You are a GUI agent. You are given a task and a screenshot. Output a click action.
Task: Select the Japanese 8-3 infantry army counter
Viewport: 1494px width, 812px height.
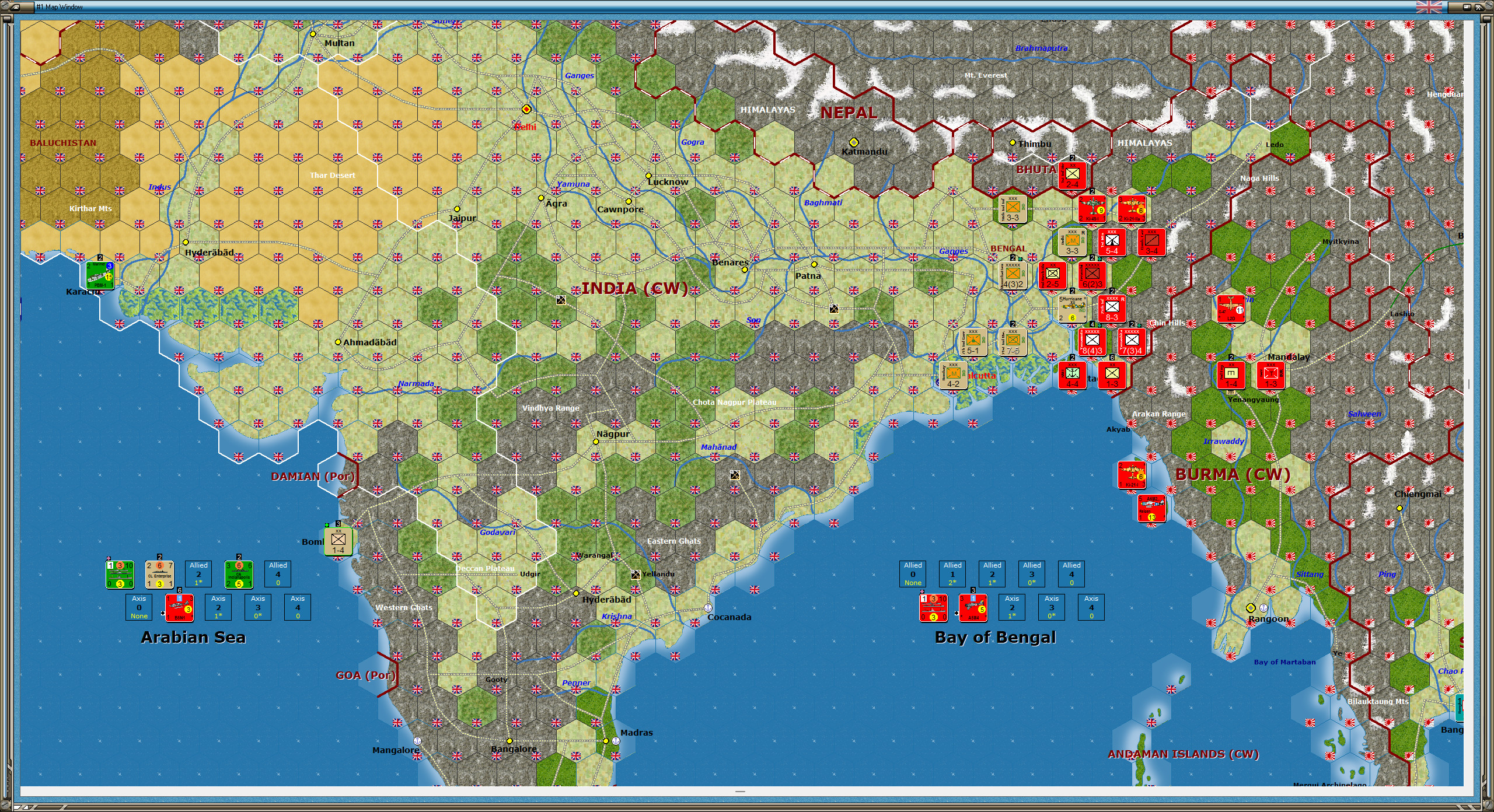[1112, 309]
